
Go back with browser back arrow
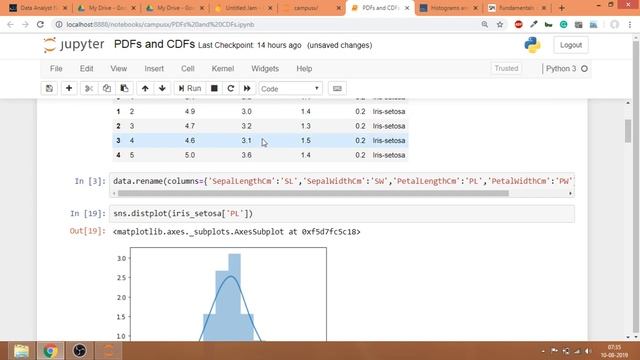pos(10,24)
